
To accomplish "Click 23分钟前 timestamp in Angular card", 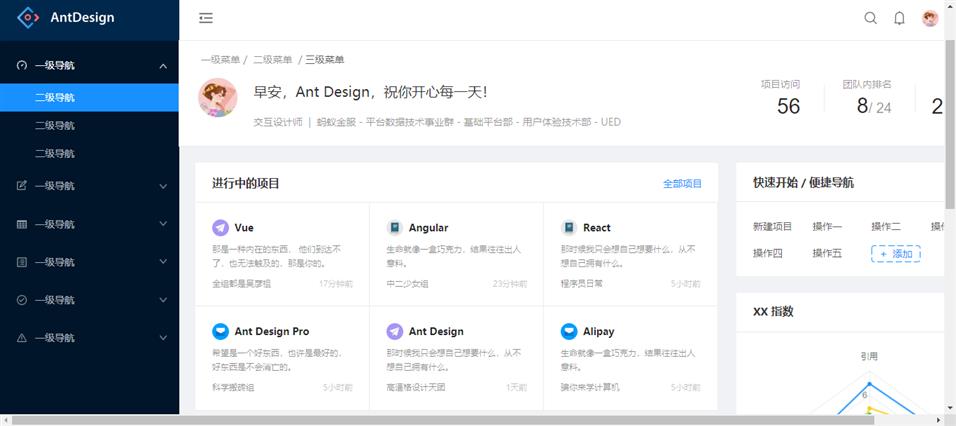I will point(510,283).
